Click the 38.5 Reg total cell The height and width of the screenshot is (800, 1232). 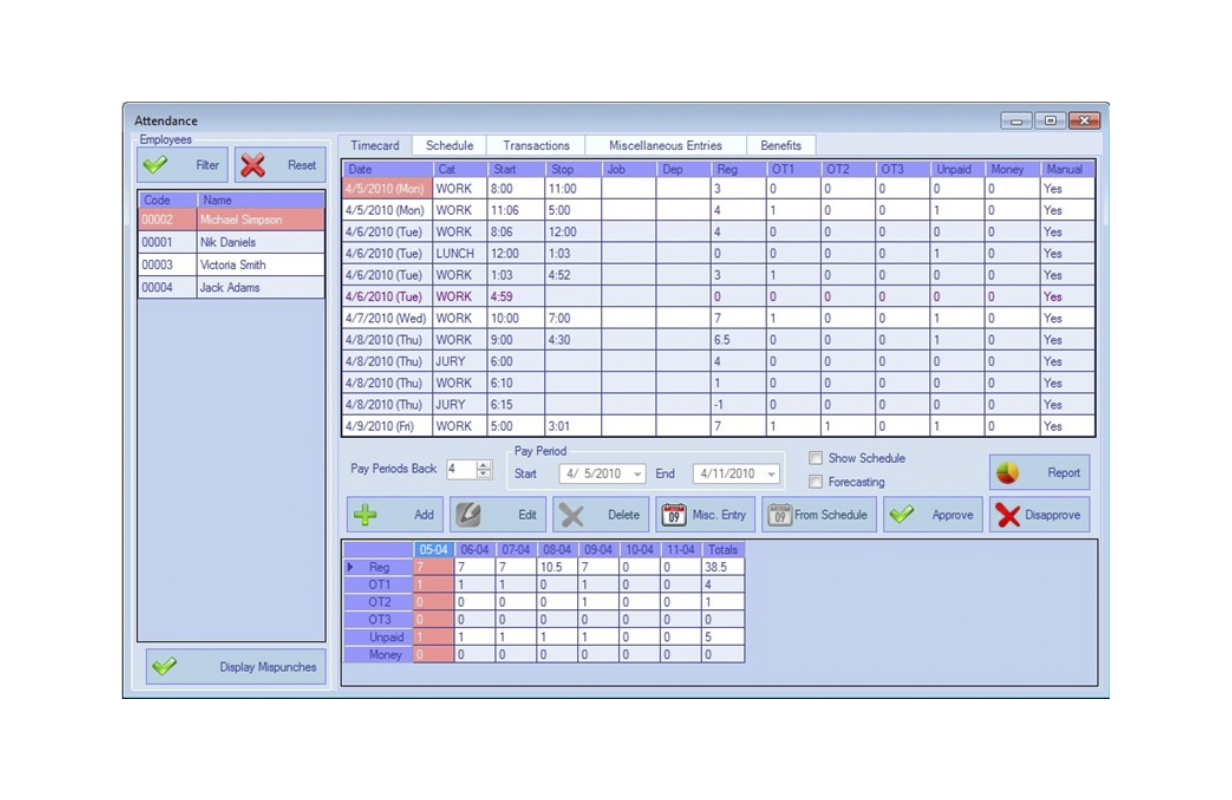pos(722,567)
